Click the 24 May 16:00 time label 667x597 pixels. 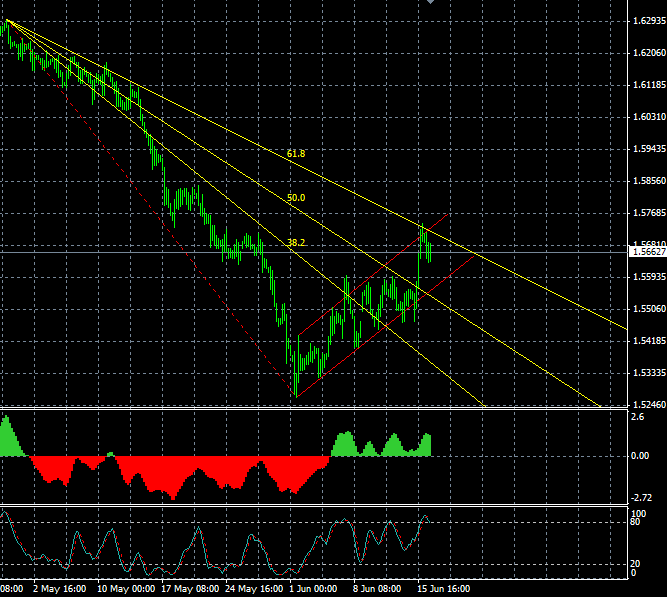(x=254, y=589)
